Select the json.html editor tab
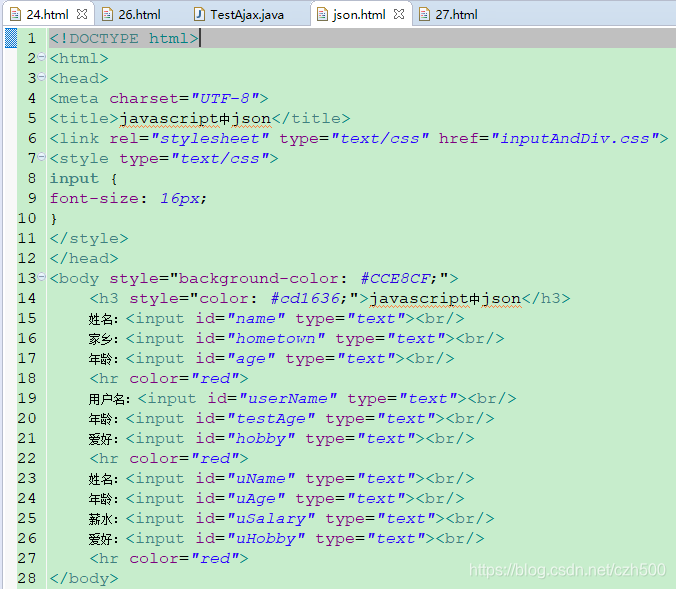Image resolution: width=676 pixels, height=589 pixels. tap(359, 15)
